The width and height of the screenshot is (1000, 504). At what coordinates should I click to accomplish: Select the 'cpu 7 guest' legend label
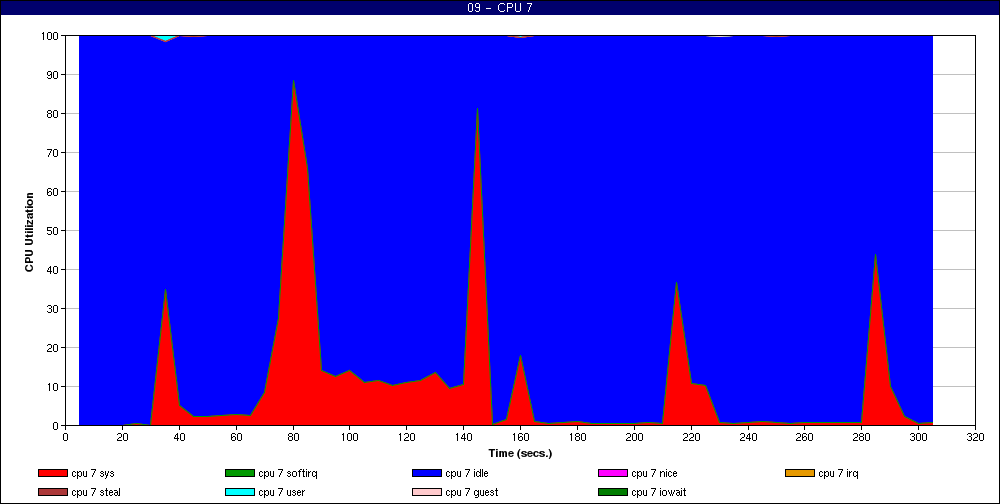(472, 493)
